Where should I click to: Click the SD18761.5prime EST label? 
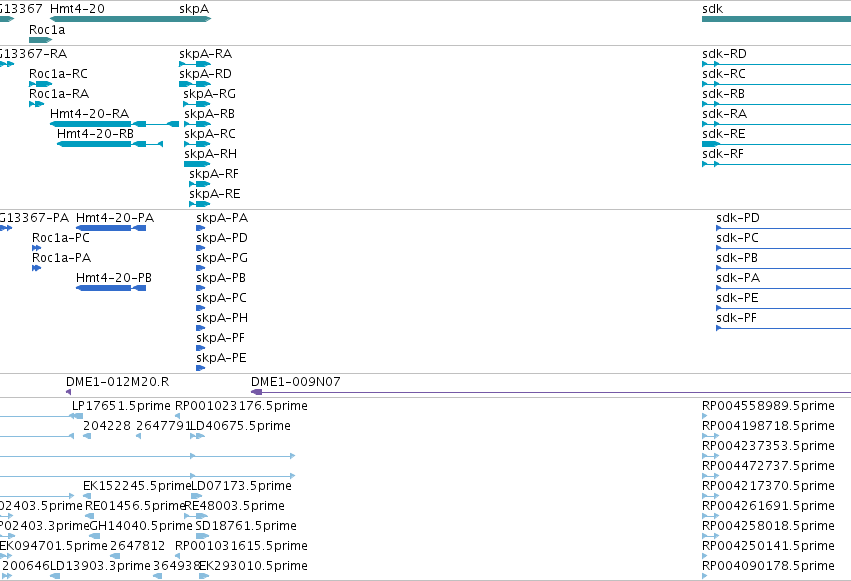pyautogui.click(x=246, y=526)
